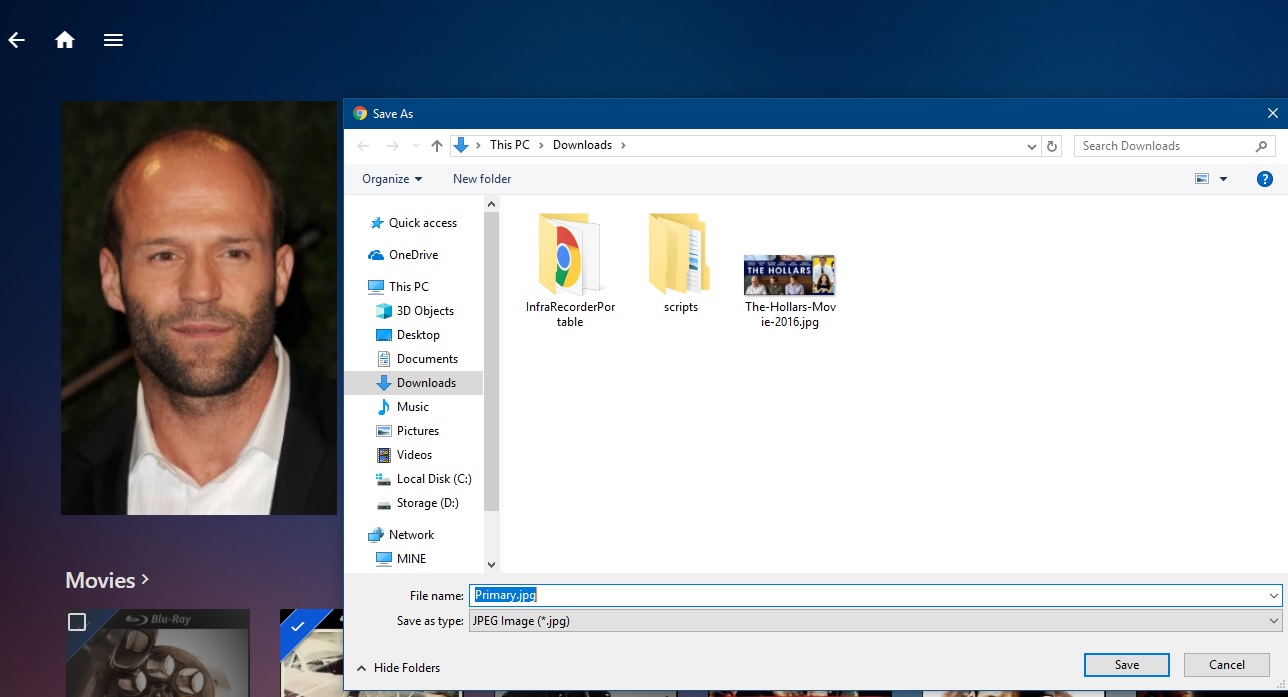
Task: Open the scripts folder
Action: [680, 255]
